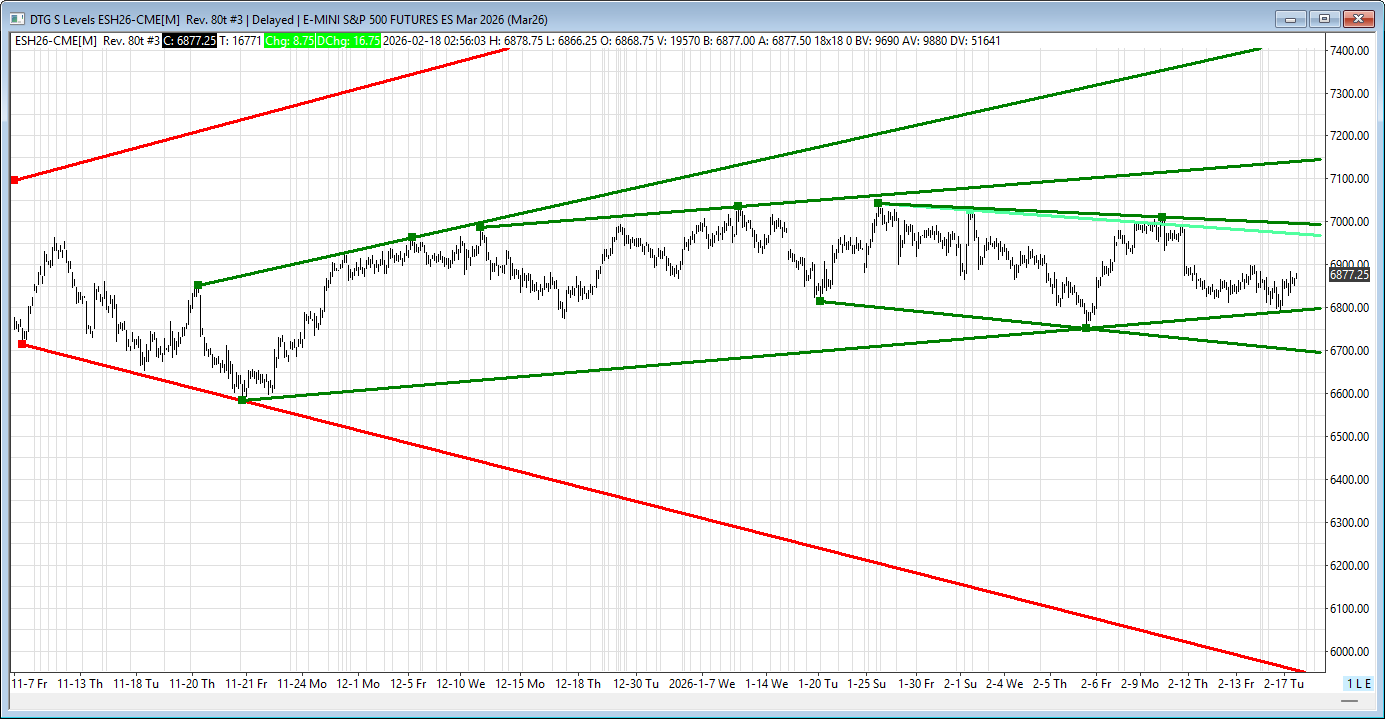Select green anchor point at the 2-6 low

(x=1086, y=328)
